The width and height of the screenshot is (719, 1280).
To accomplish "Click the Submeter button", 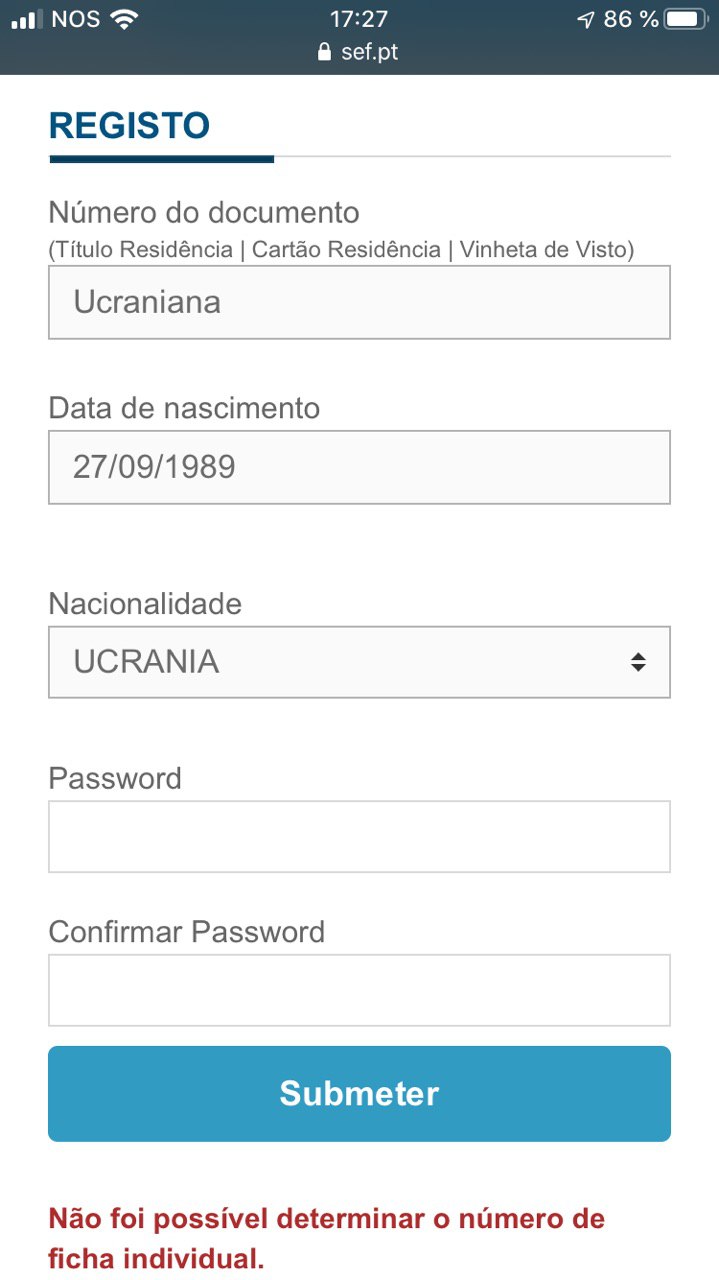I will click(x=359, y=1094).
